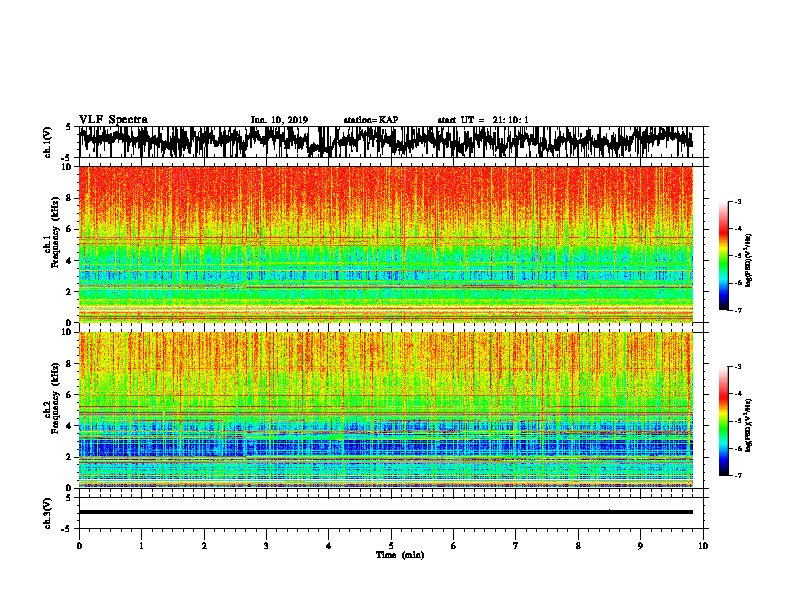Viewport: 792px width, 612px height.
Task: Click time axis tick label '10'
Action: point(703,546)
